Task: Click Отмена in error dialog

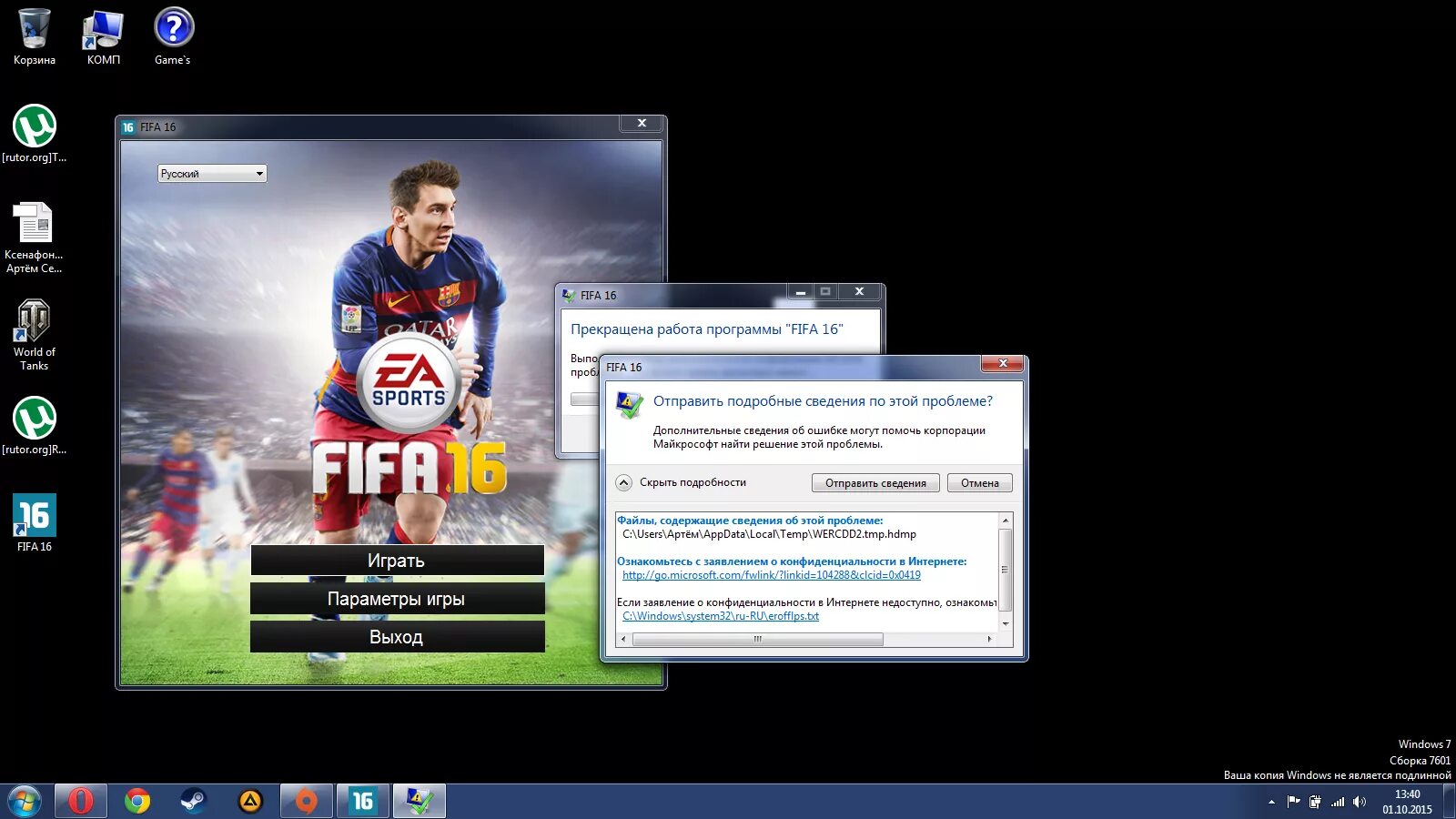Action: (980, 483)
